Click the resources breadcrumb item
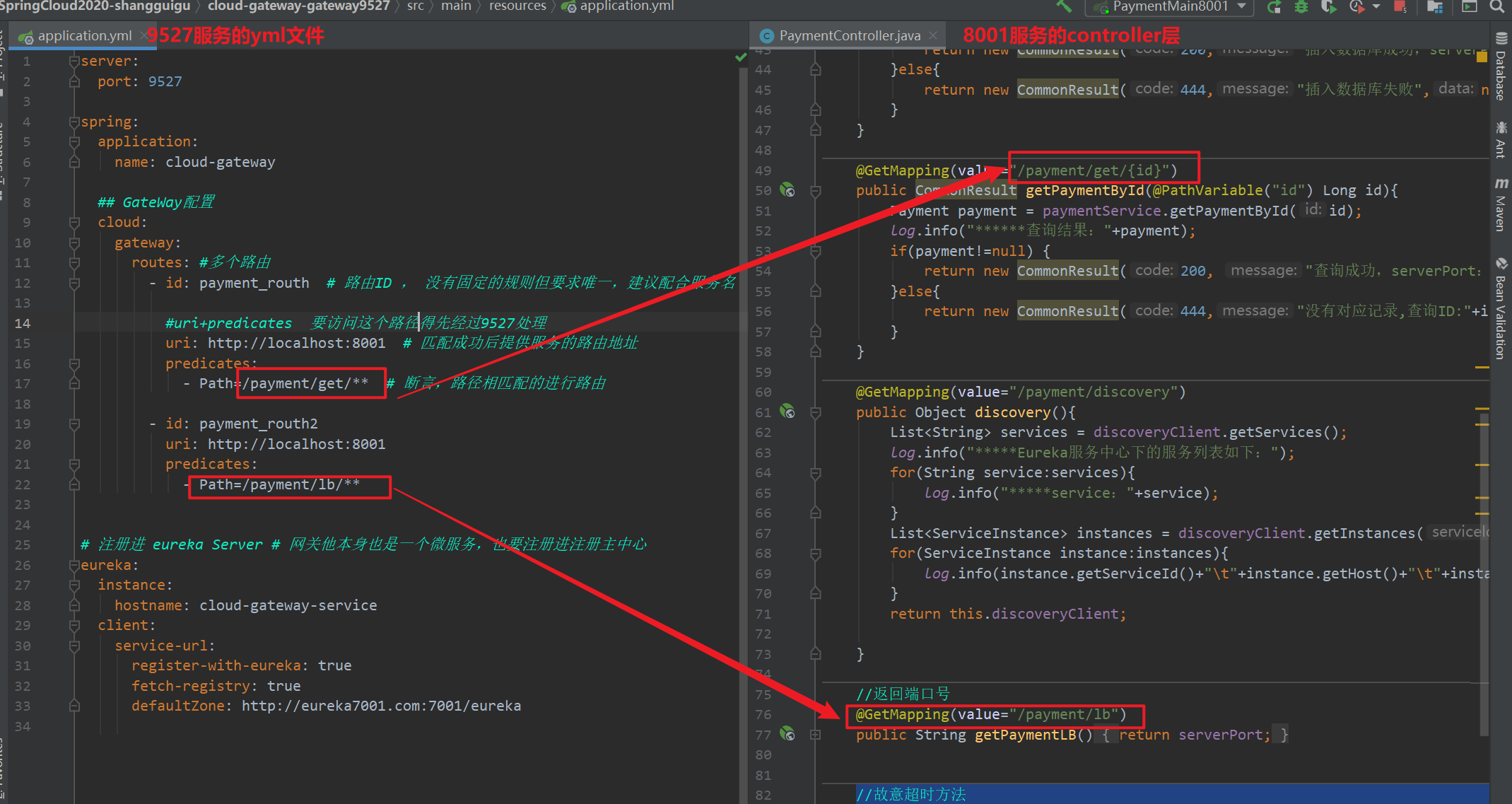The height and width of the screenshot is (804, 1512). (x=517, y=6)
